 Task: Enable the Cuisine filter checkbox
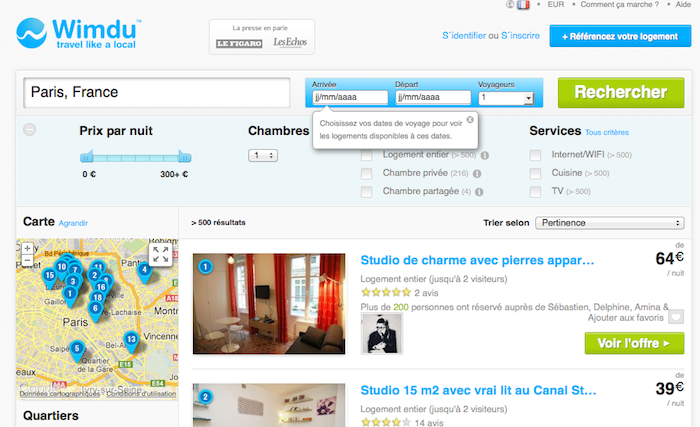coord(535,173)
